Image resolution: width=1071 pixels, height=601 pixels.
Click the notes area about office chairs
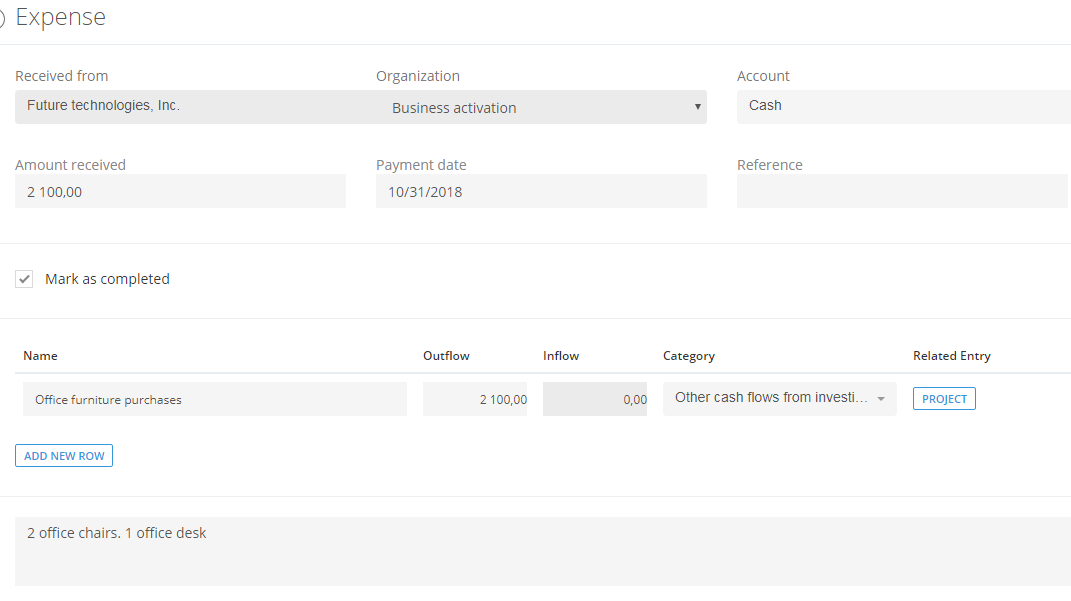click(x=543, y=551)
